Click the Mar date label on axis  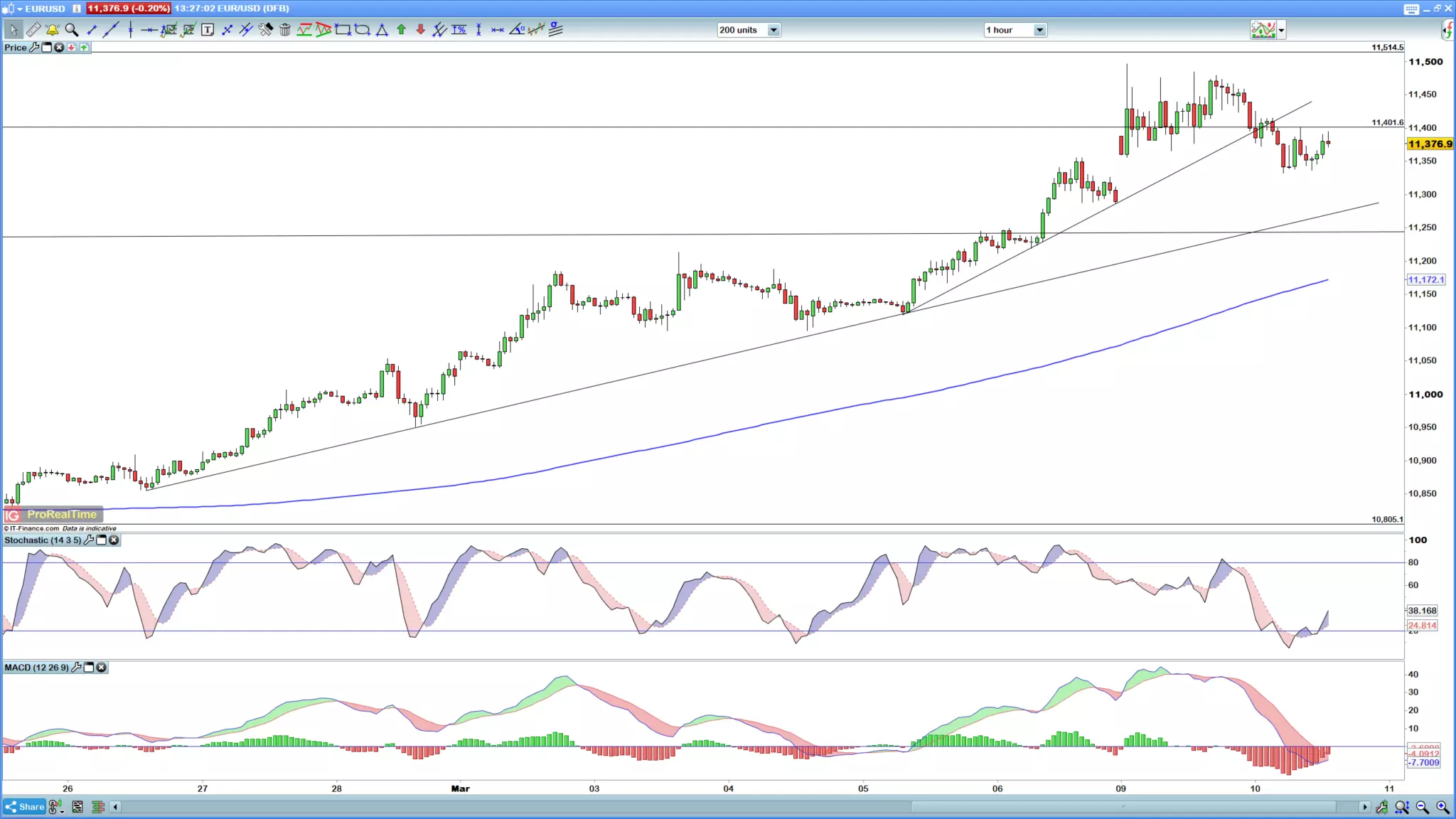tap(461, 788)
